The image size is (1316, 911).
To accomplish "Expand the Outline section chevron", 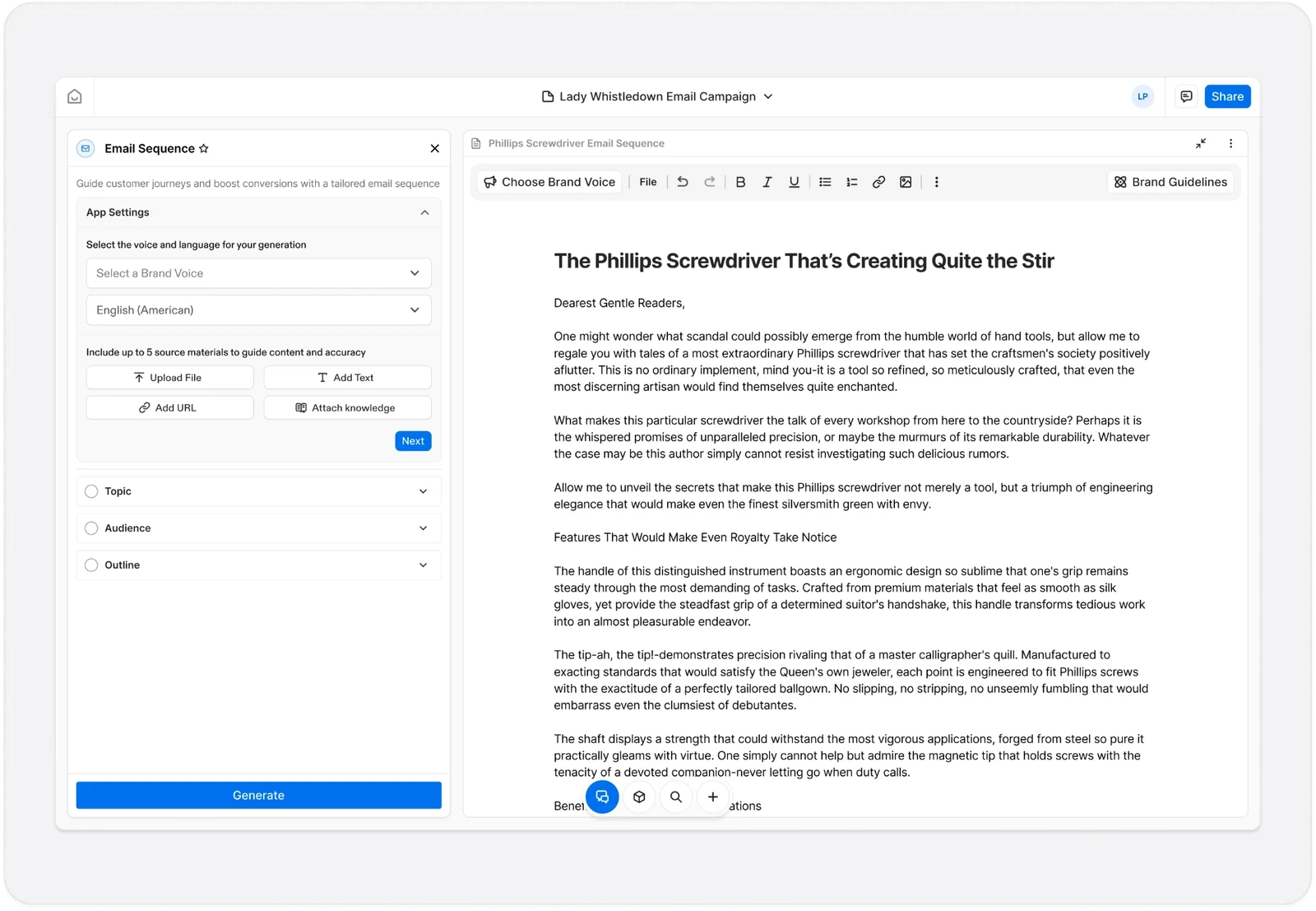I will coord(423,565).
